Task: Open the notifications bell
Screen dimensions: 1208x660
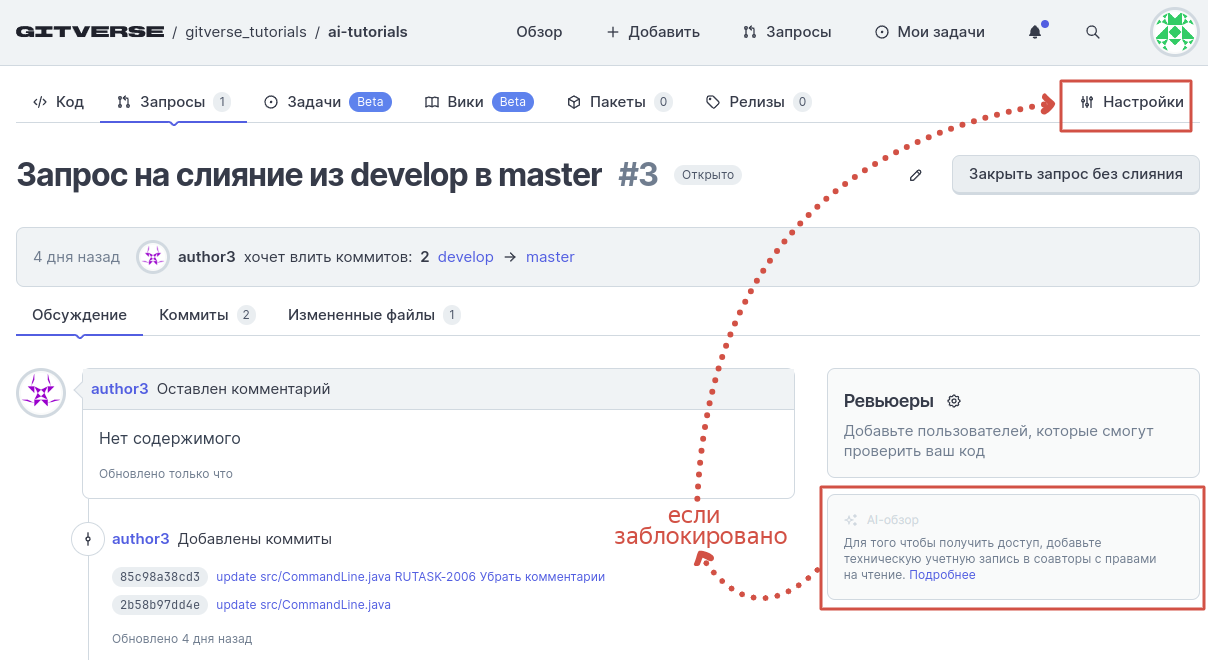Action: click(1035, 32)
